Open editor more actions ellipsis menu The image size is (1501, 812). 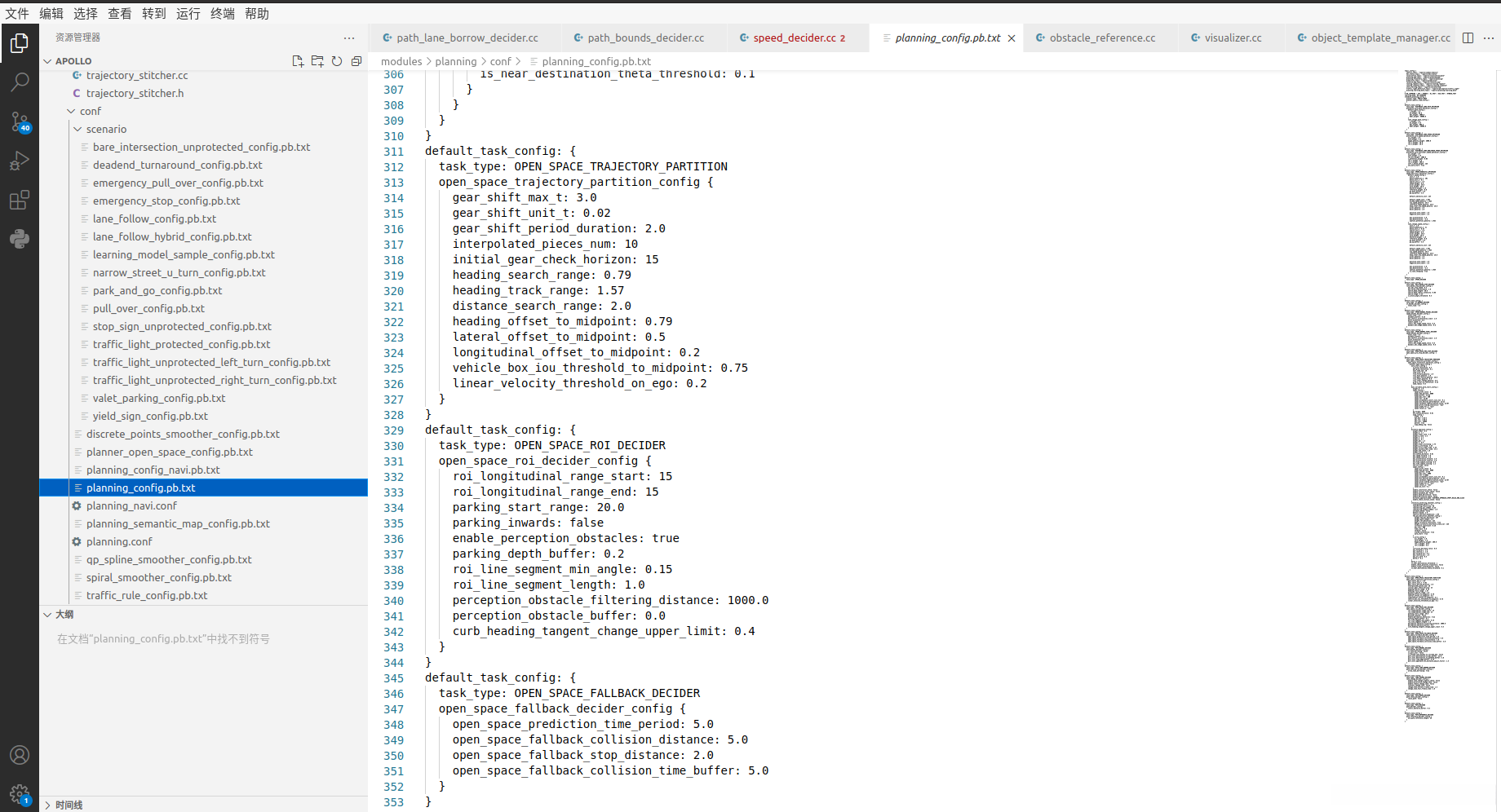coord(1489,38)
